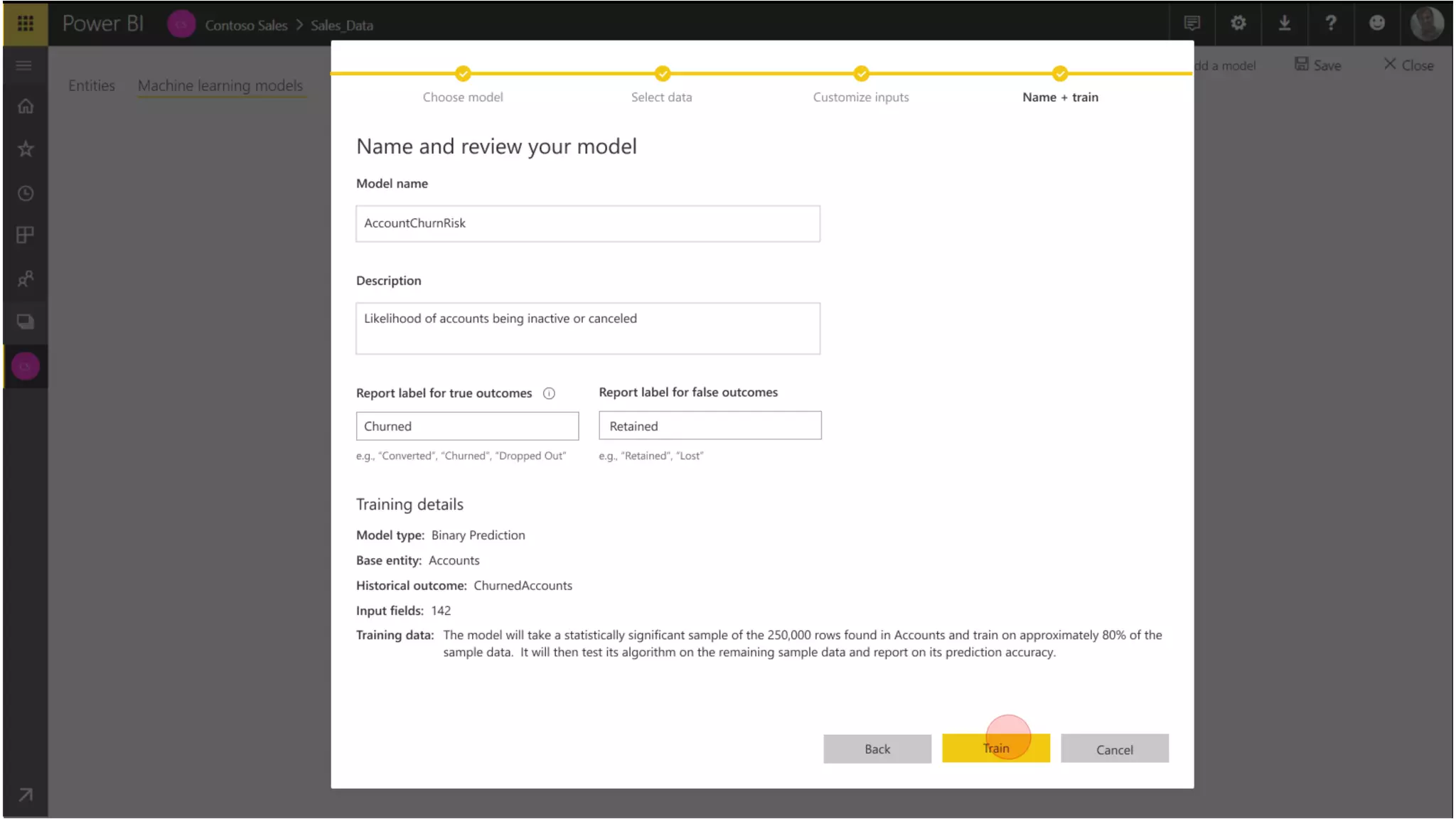The width and height of the screenshot is (1456, 819).
Task: Click the settings gear icon
Action: click(x=1238, y=23)
